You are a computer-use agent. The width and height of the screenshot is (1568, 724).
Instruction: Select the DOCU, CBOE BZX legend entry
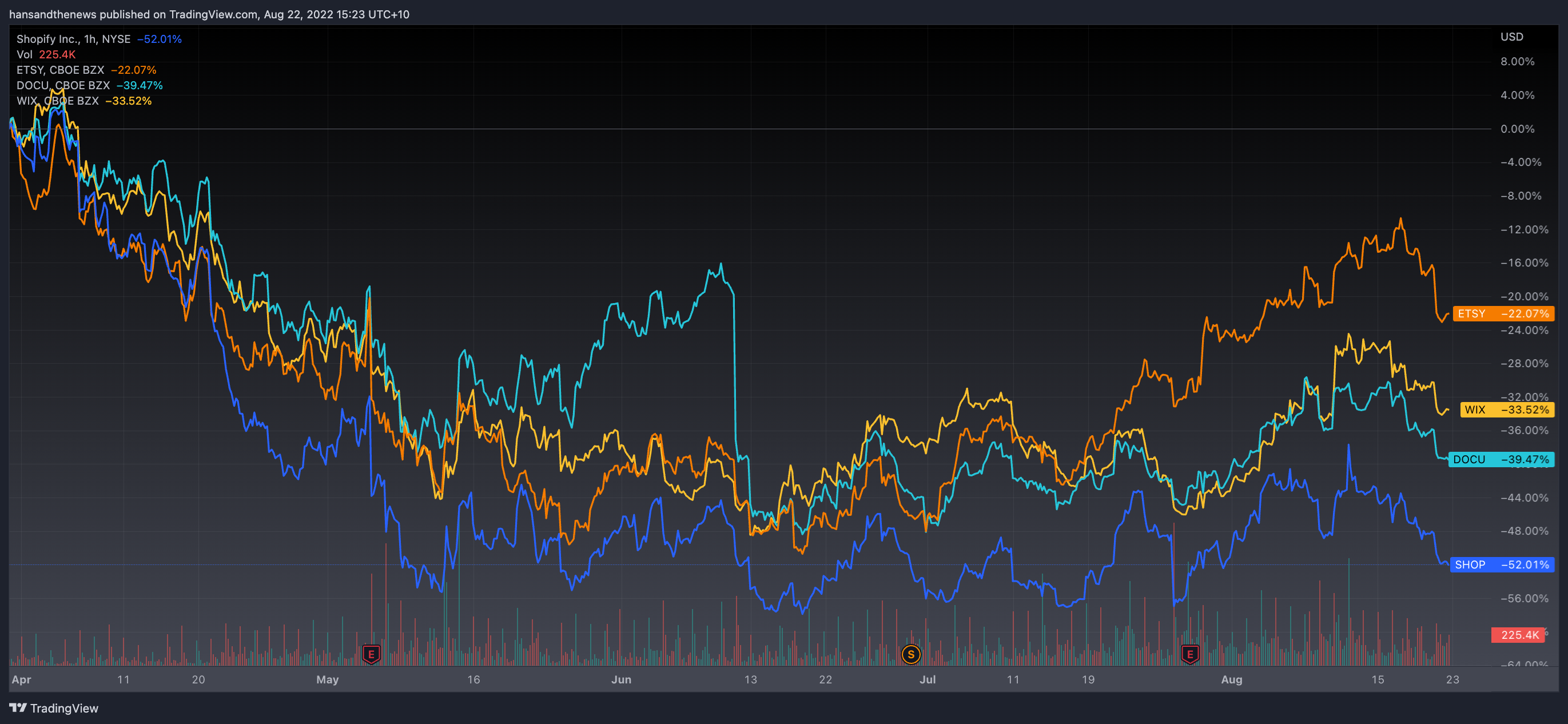tap(63, 85)
